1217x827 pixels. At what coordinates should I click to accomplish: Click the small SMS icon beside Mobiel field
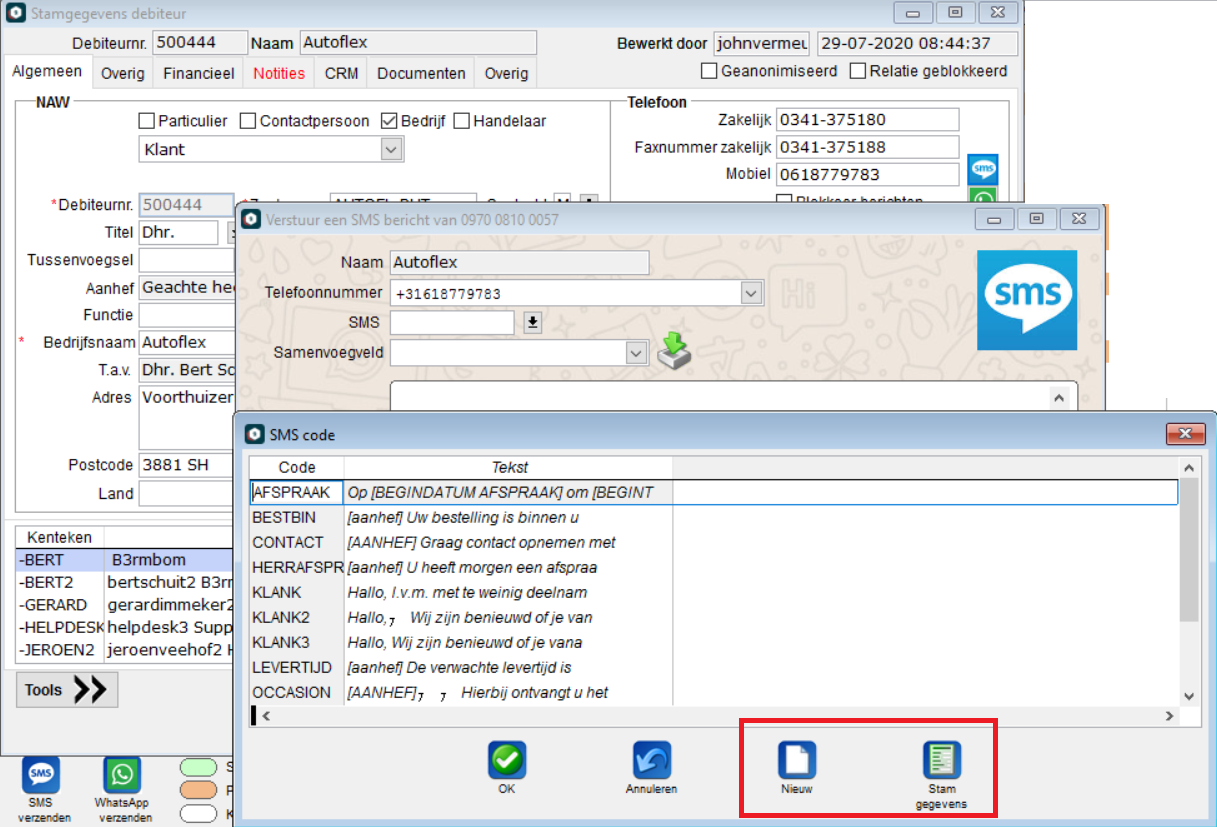coord(984,169)
